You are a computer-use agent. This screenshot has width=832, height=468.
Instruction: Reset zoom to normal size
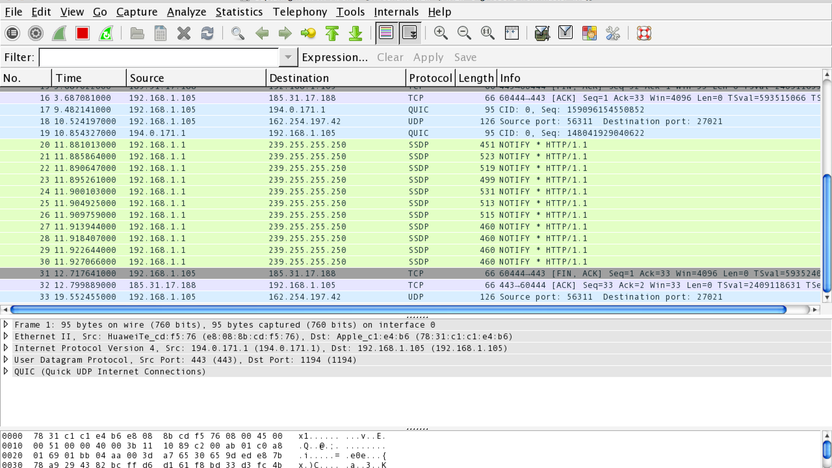point(487,33)
